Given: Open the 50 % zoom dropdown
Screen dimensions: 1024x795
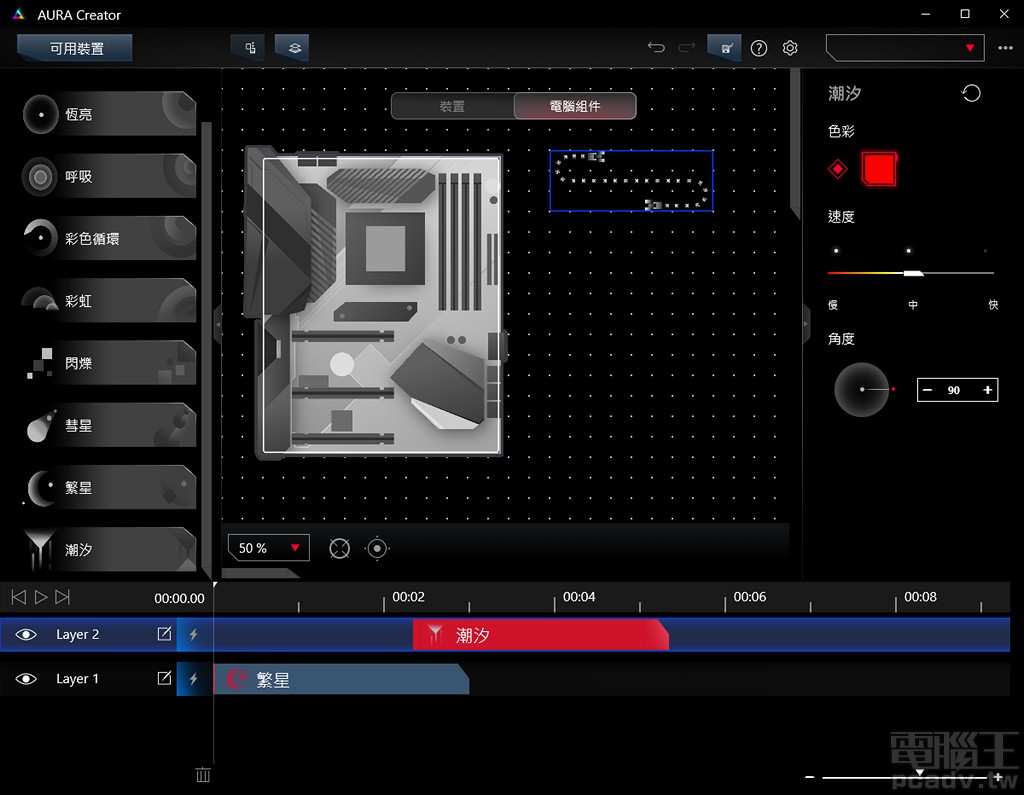Looking at the screenshot, I should [x=268, y=548].
